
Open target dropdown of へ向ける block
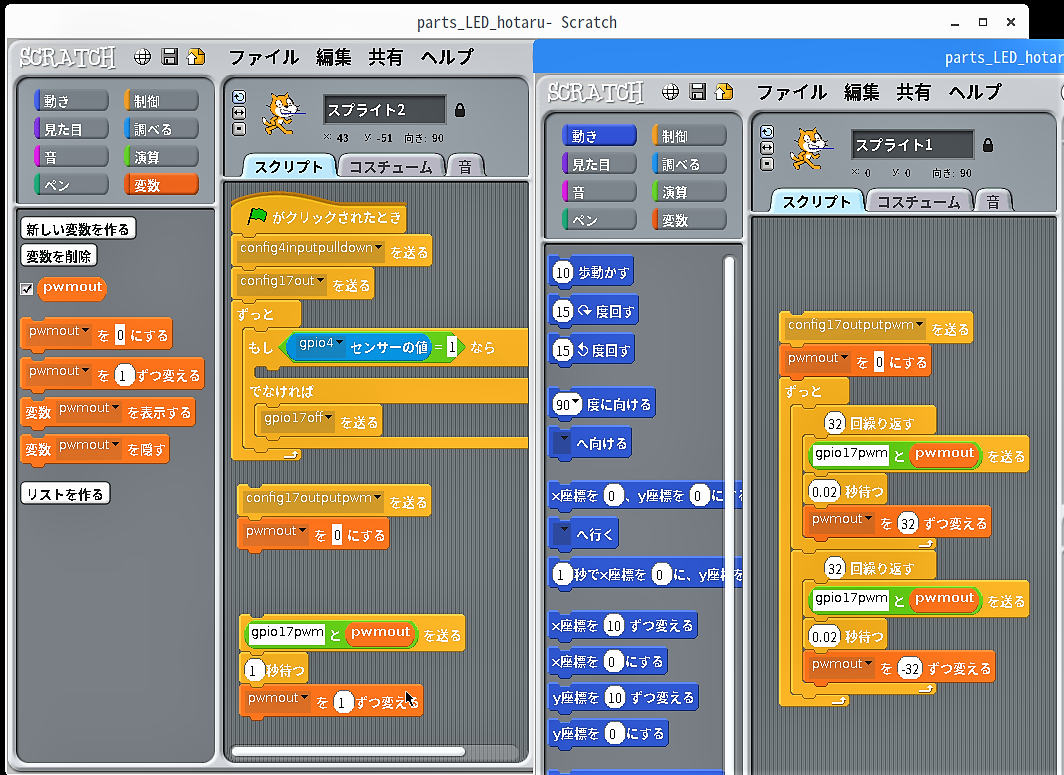pyautogui.click(x=562, y=442)
